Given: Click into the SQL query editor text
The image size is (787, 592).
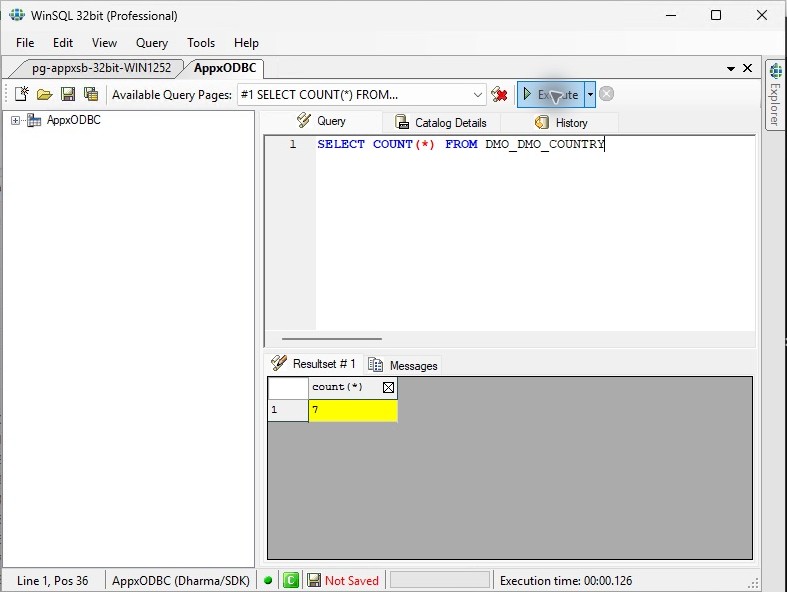Looking at the screenshot, I should click(460, 145).
